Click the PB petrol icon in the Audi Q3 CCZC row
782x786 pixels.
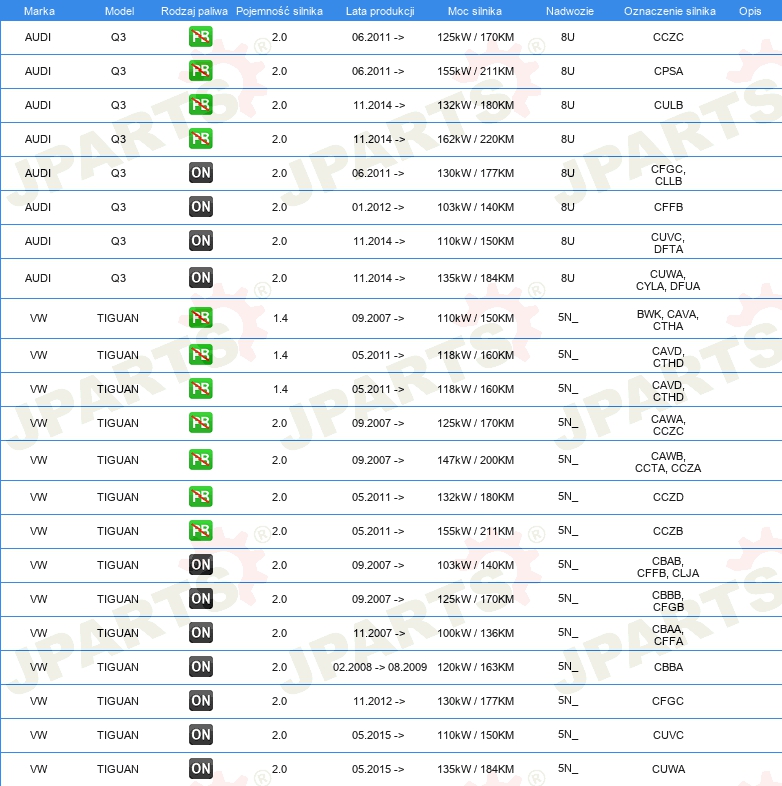[x=201, y=37]
